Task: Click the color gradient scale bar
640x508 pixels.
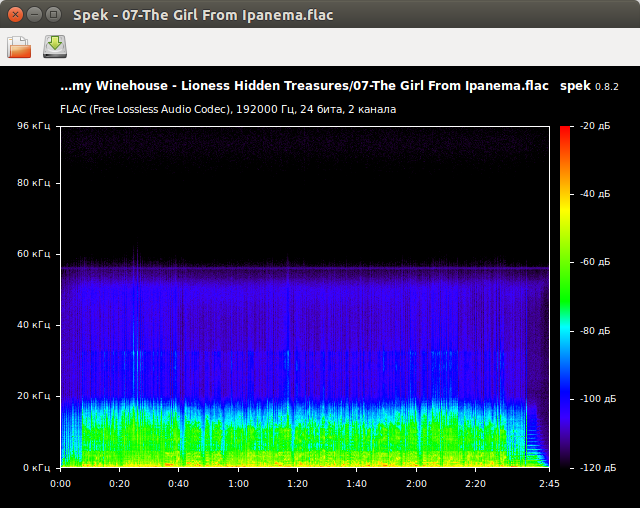Action: click(566, 296)
